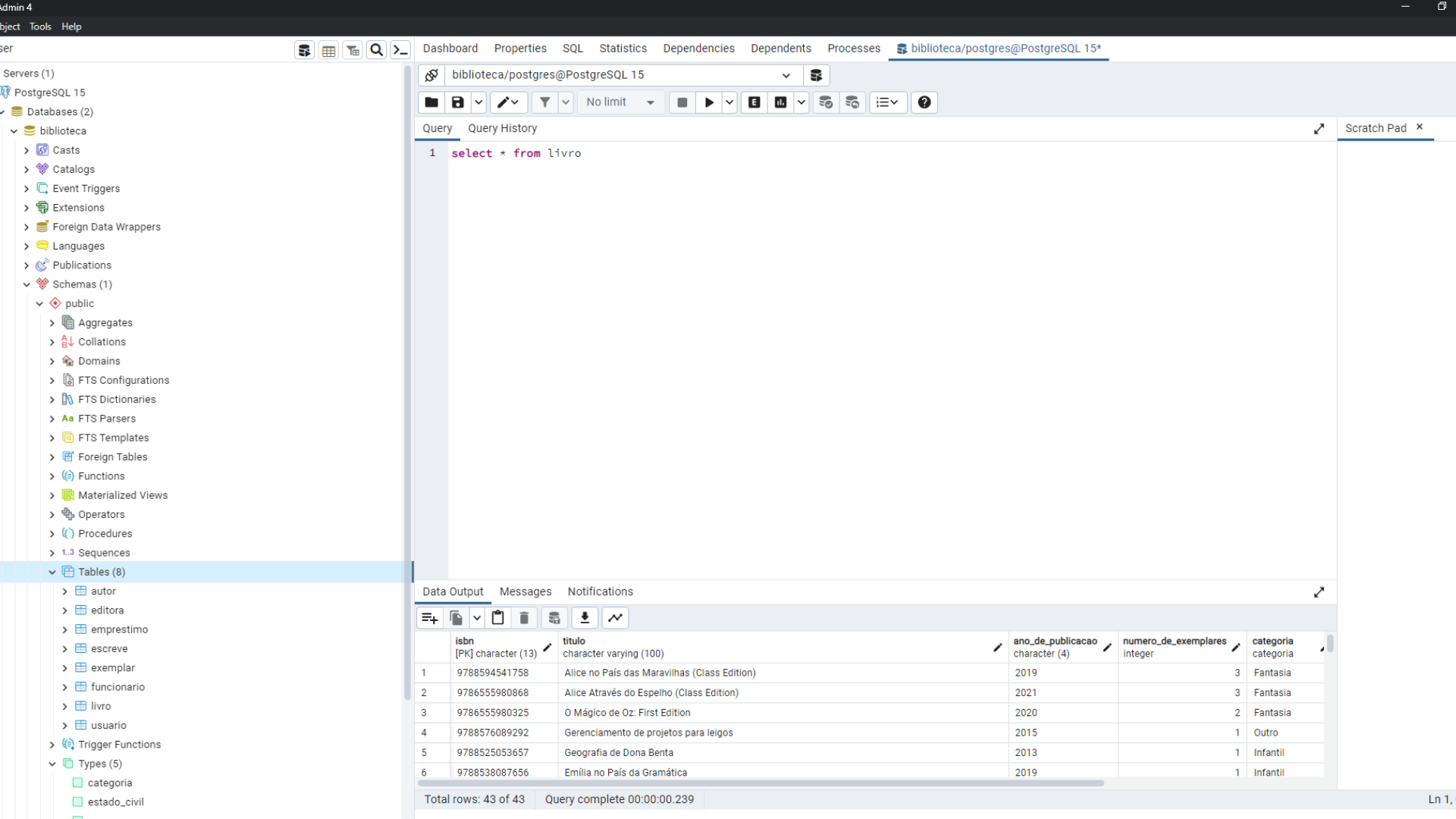Image resolution: width=1456 pixels, height=819 pixels.
Task: Click the Open File folder icon
Action: 431,102
